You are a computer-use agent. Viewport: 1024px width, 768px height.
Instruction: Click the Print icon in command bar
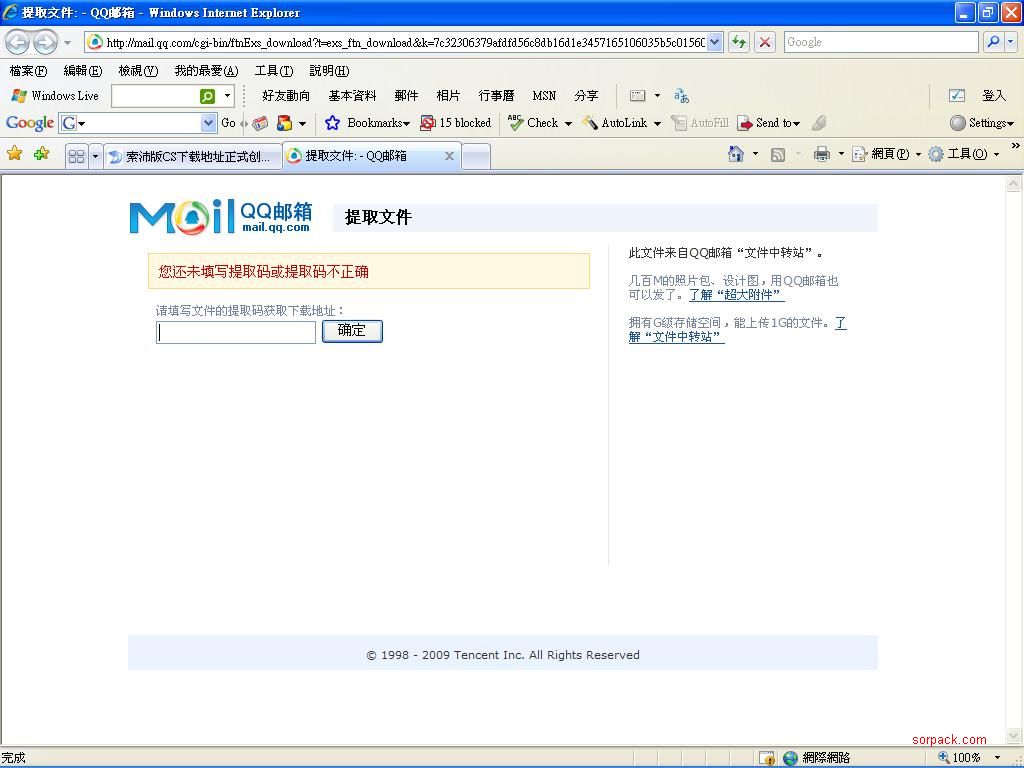coord(822,154)
